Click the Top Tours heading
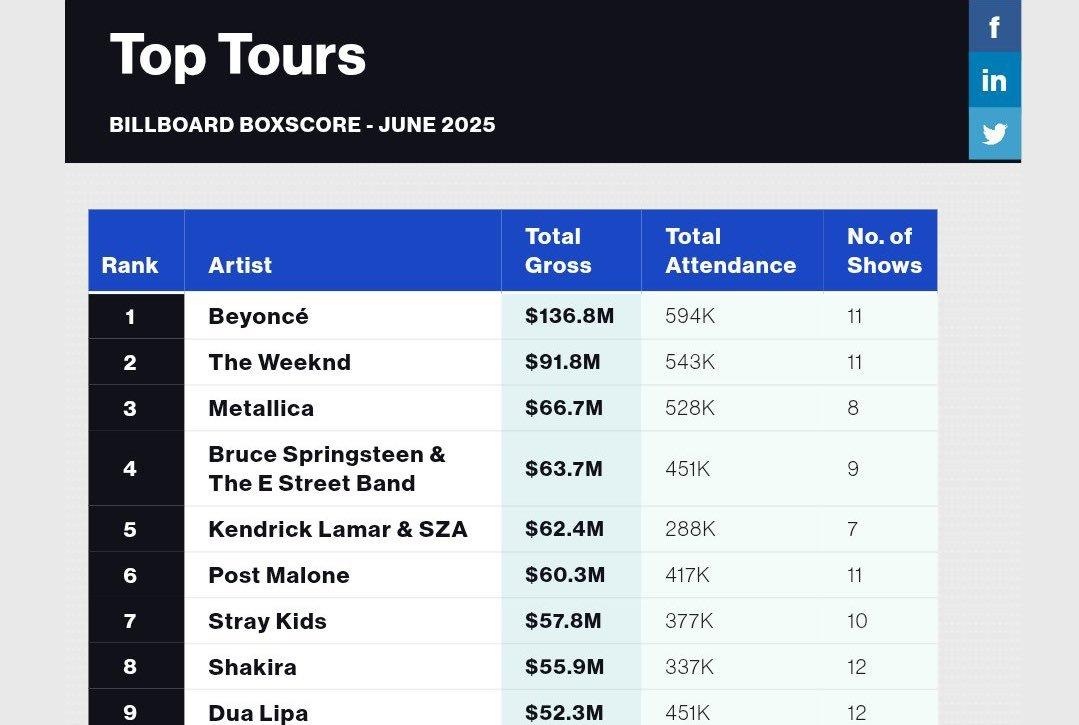The width and height of the screenshot is (1079, 725). 237,56
